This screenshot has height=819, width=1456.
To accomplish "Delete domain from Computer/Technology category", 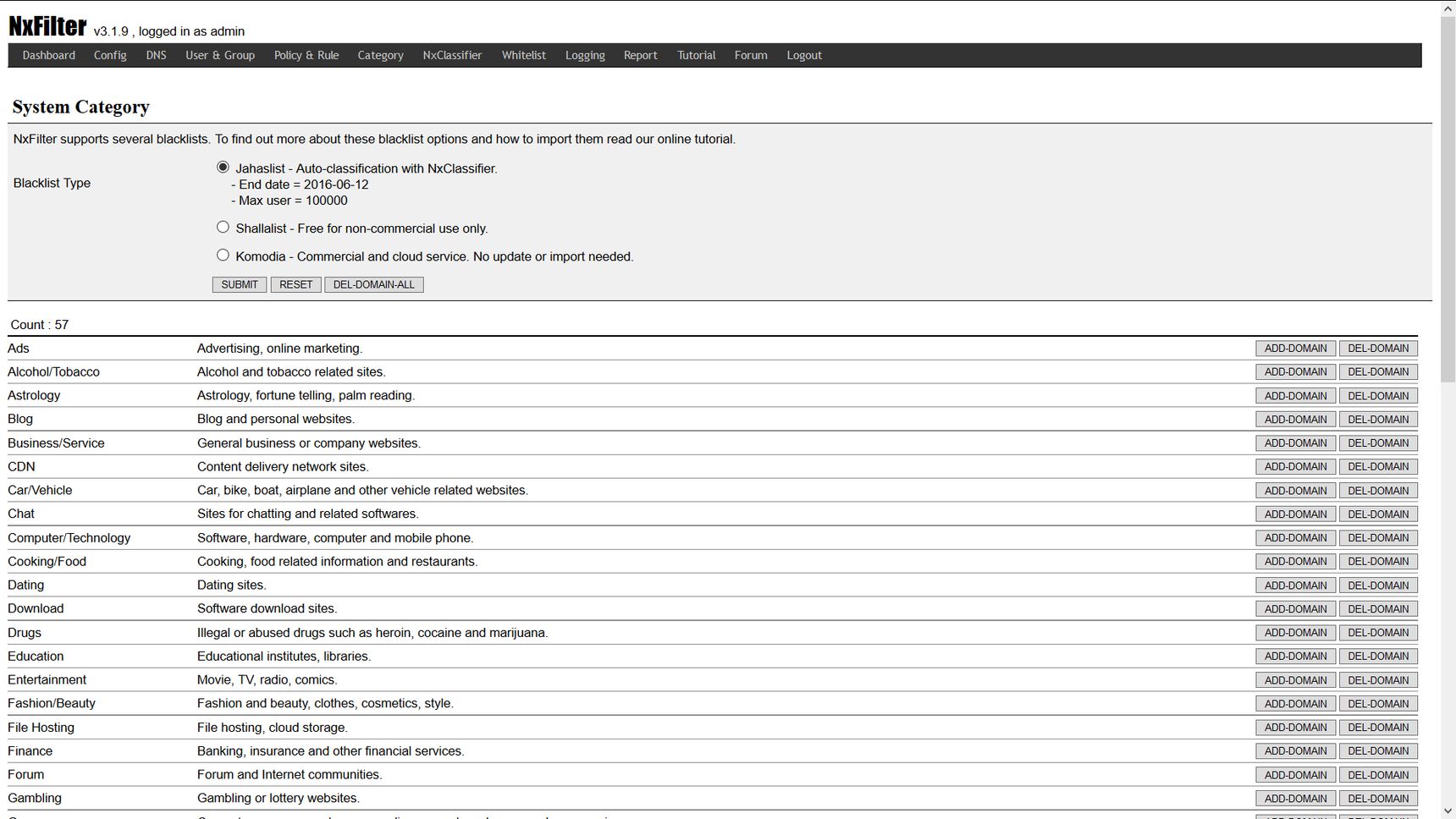I will (x=1378, y=538).
